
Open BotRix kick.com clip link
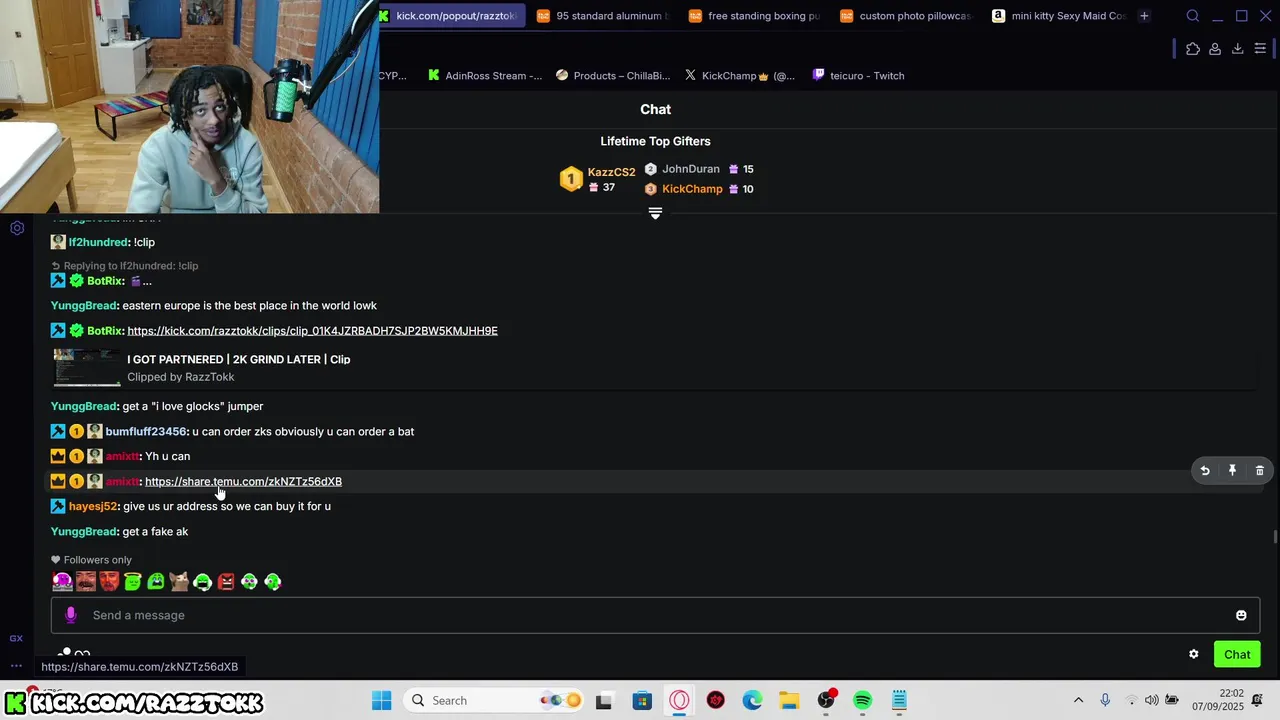click(x=312, y=330)
